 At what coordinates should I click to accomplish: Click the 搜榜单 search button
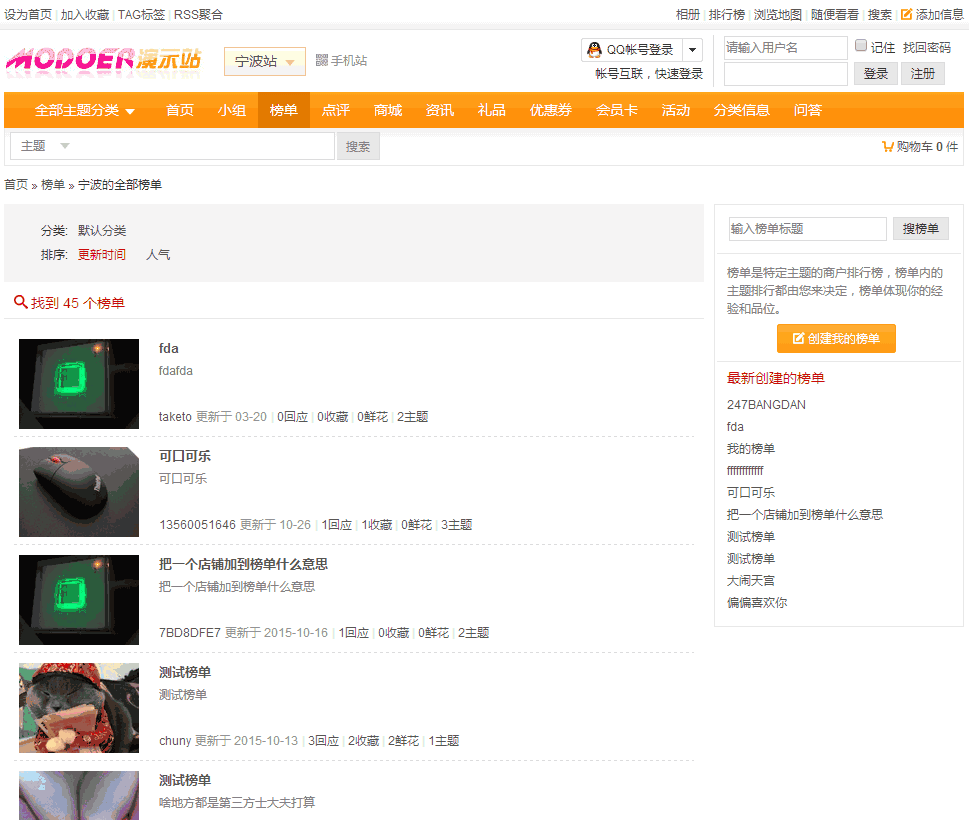[920, 229]
